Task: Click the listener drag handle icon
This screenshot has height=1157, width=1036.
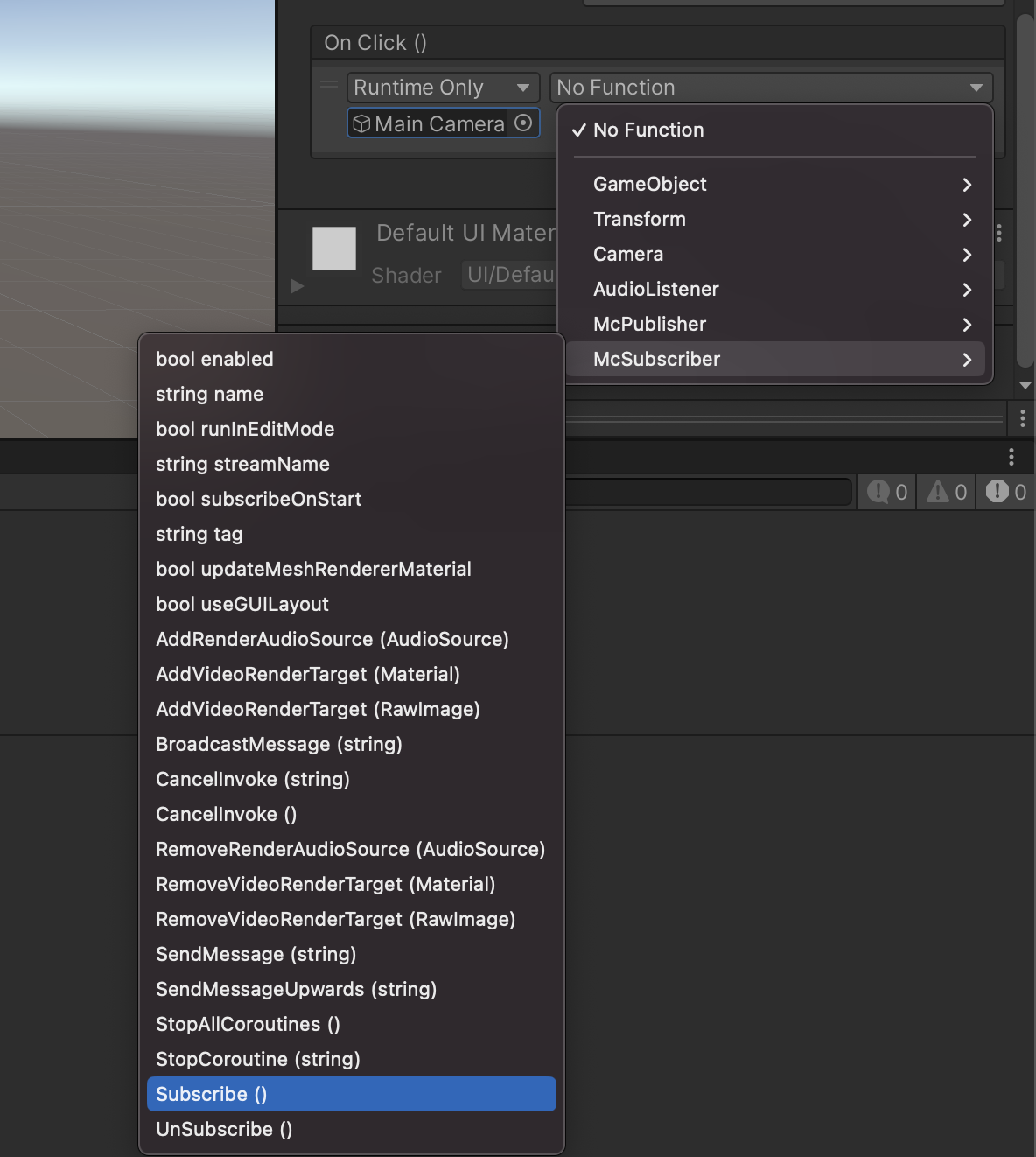Action: pos(329,85)
